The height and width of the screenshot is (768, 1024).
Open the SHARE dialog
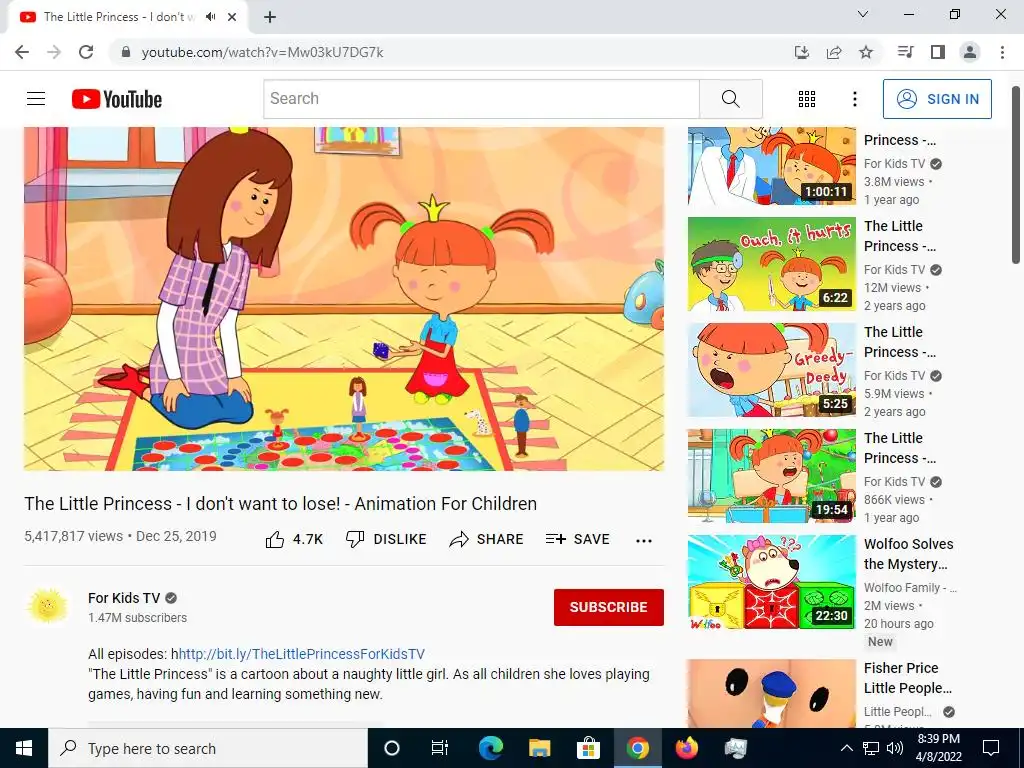click(x=487, y=539)
